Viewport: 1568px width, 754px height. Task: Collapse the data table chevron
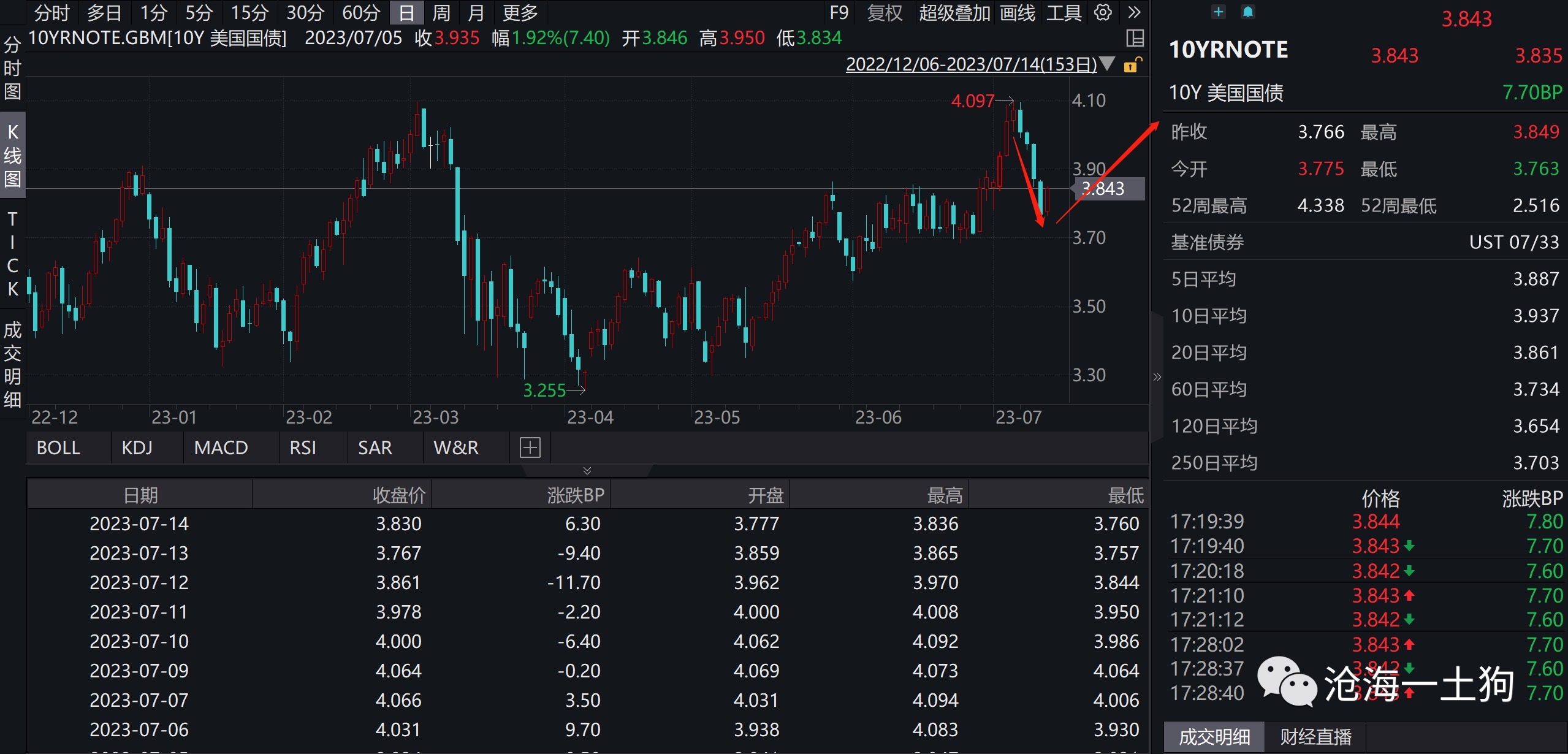[x=587, y=471]
